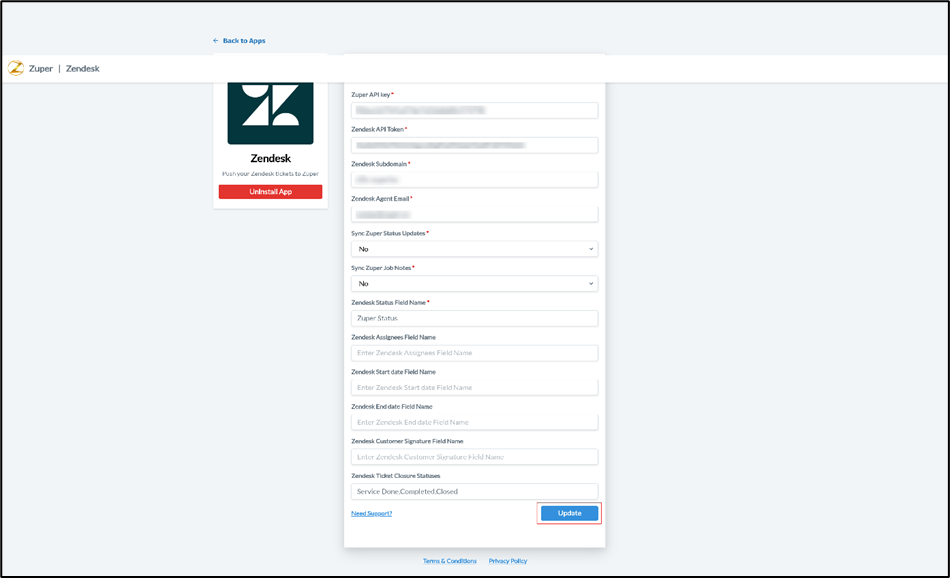The image size is (950, 578).
Task: Focus the Zuper API key field
Action: pyautogui.click(x=474, y=110)
